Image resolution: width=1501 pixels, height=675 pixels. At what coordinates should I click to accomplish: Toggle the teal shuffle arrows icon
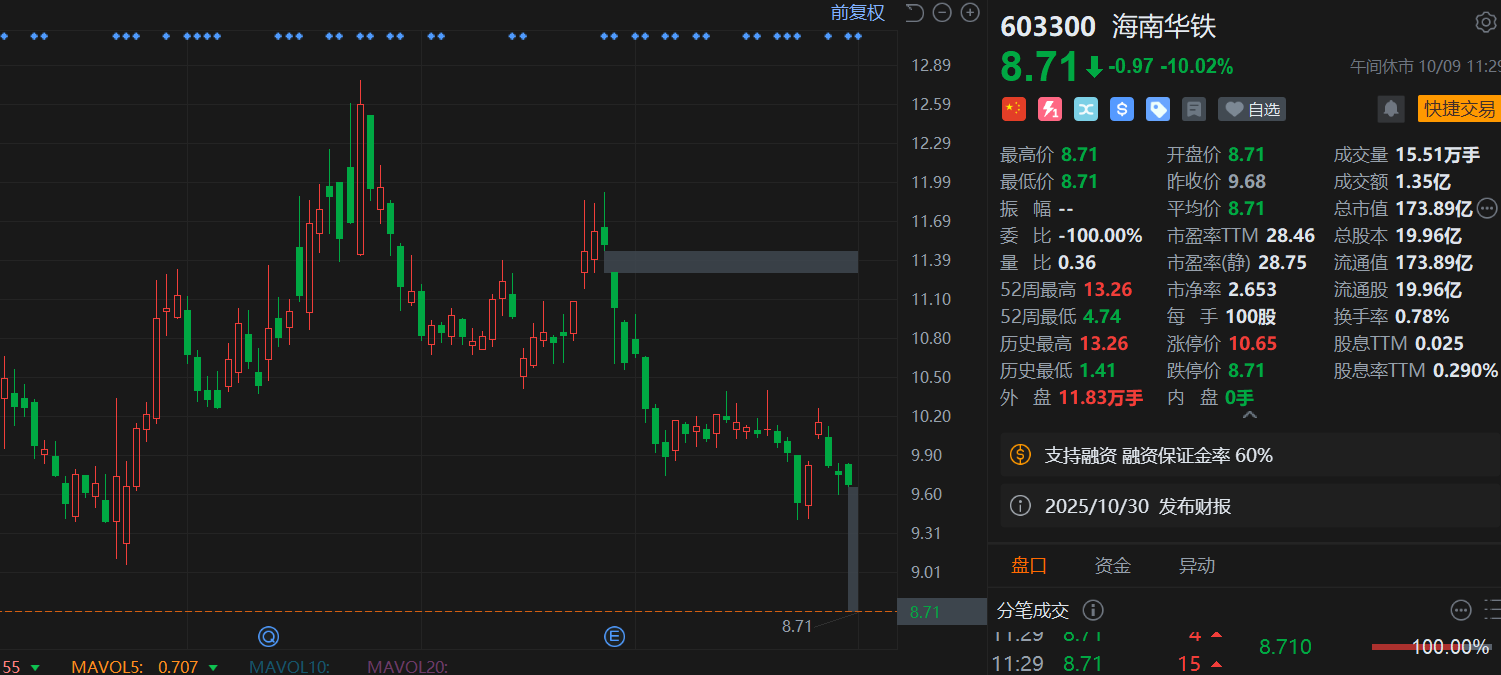click(x=1086, y=109)
